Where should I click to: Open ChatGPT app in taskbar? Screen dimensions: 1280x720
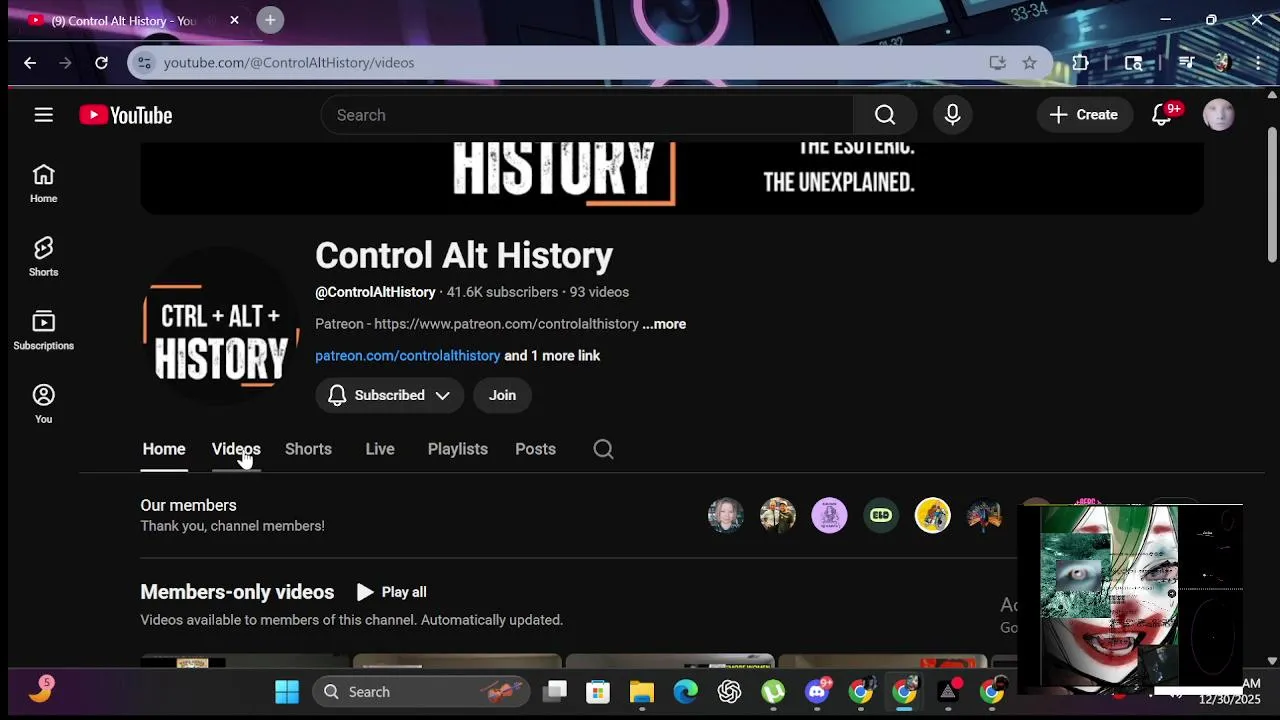[729, 692]
